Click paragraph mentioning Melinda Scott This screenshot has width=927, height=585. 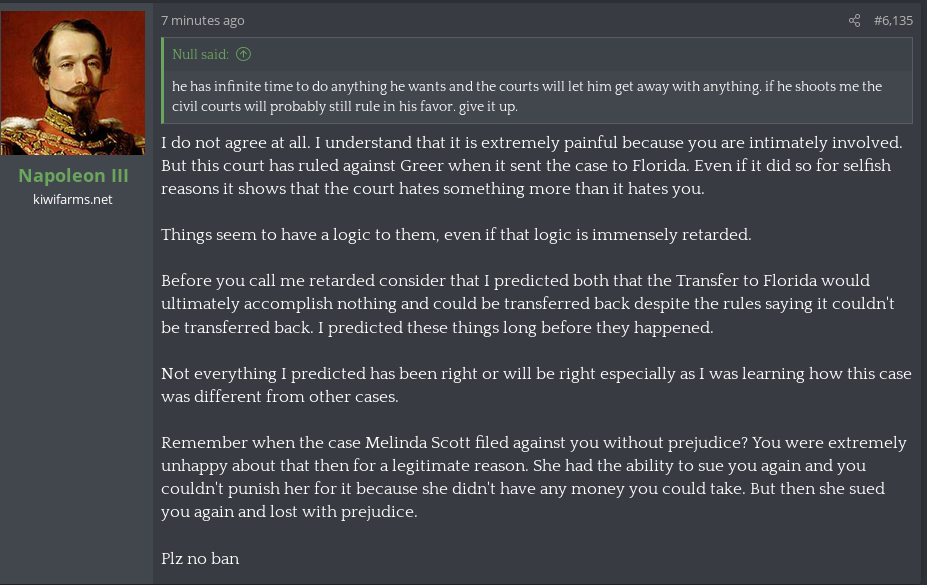click(x=533, y=477)
